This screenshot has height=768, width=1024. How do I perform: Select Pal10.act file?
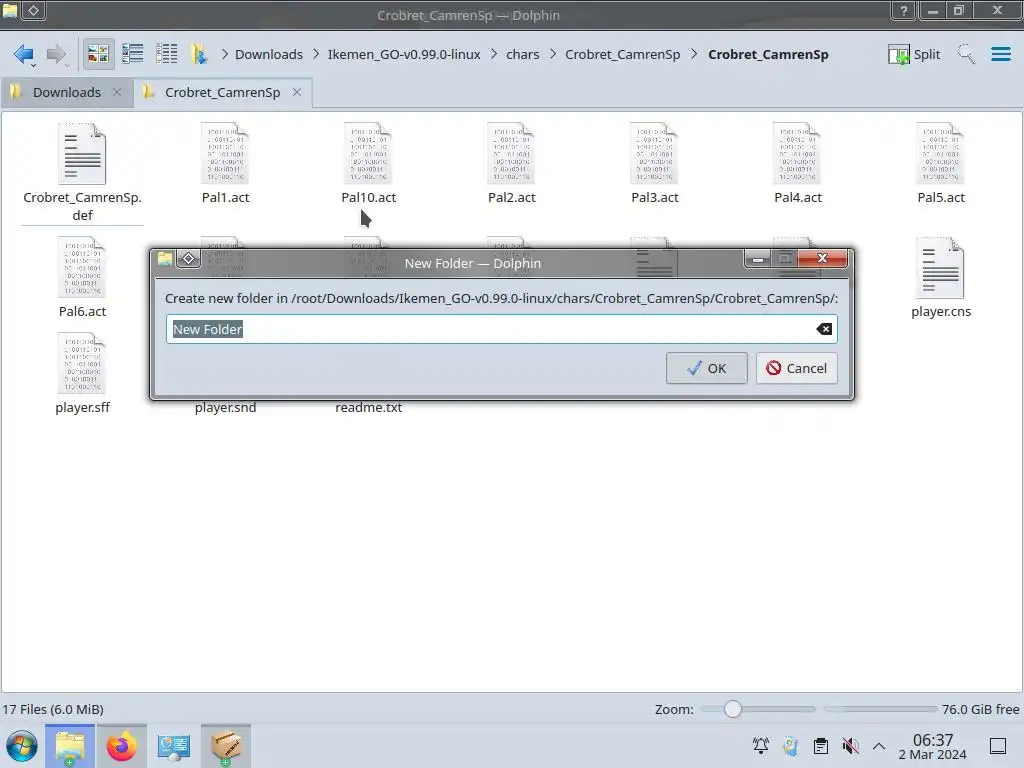(368, 163)
